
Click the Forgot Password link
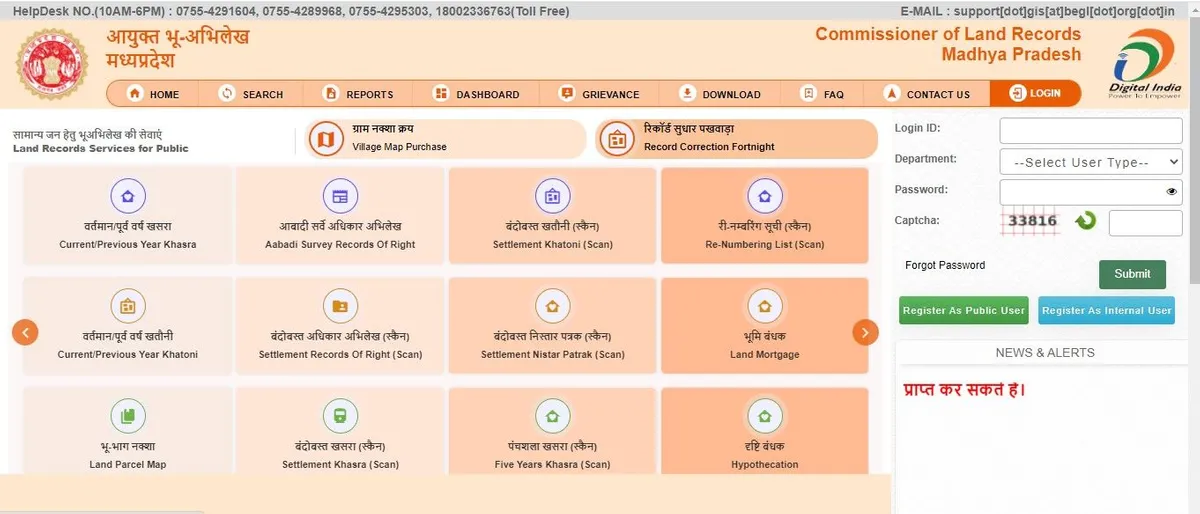(x=945, y=266)
